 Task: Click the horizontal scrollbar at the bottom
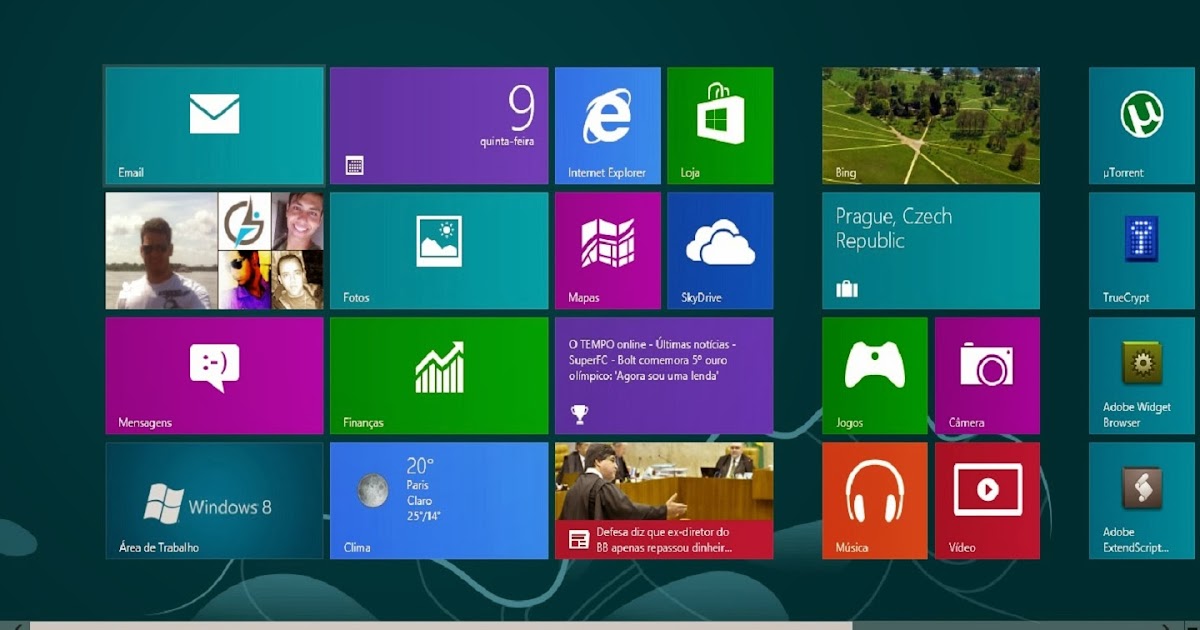440,626
